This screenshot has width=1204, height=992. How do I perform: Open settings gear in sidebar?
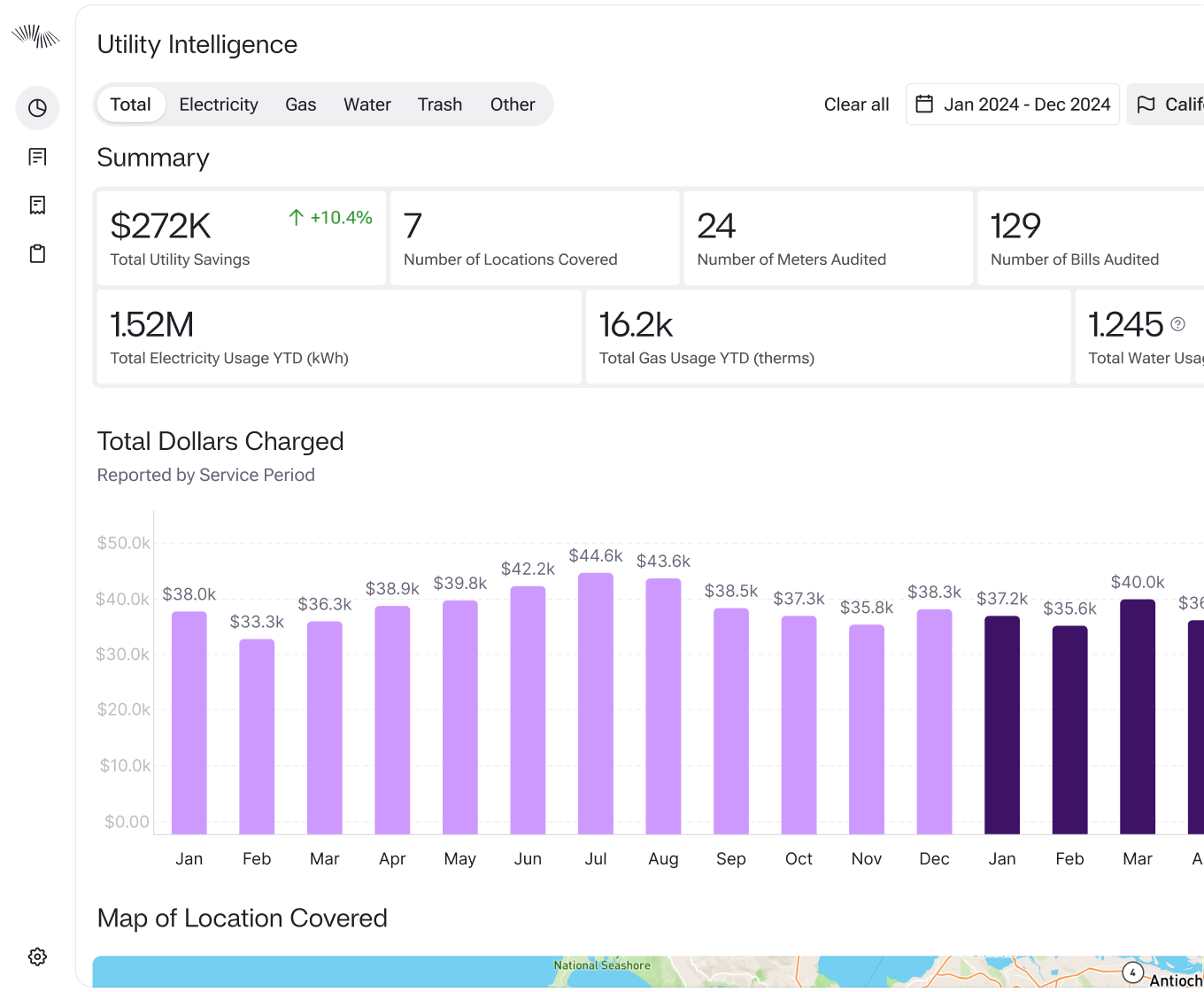tap(37, 957)
